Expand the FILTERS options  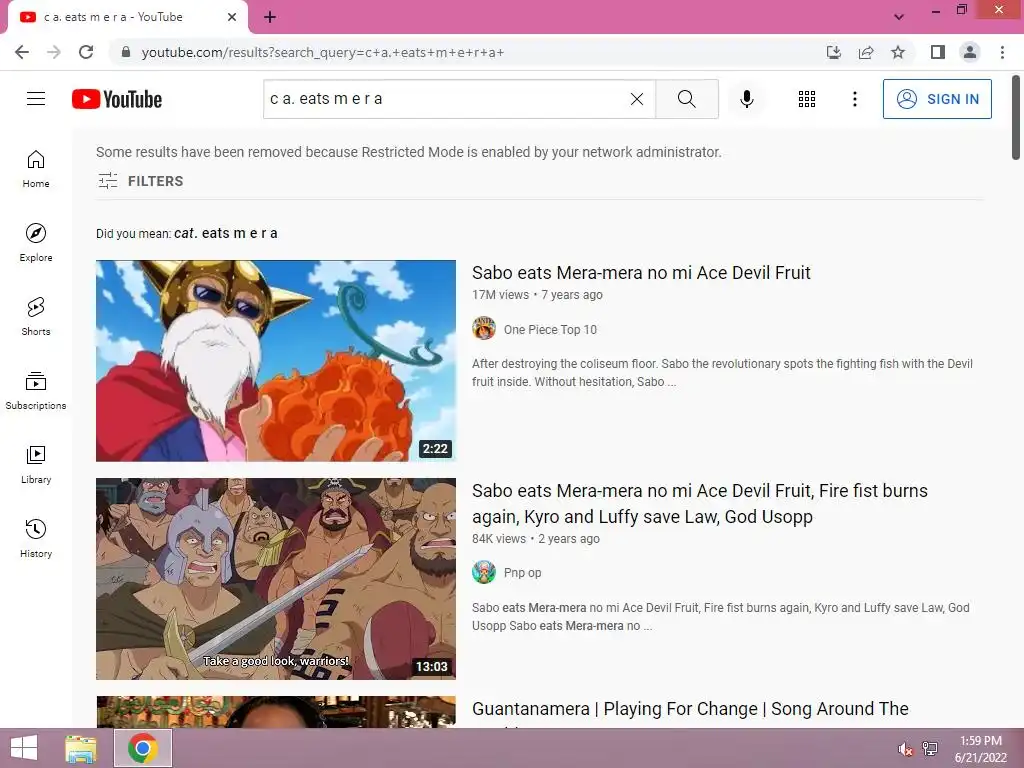[140, 181]
